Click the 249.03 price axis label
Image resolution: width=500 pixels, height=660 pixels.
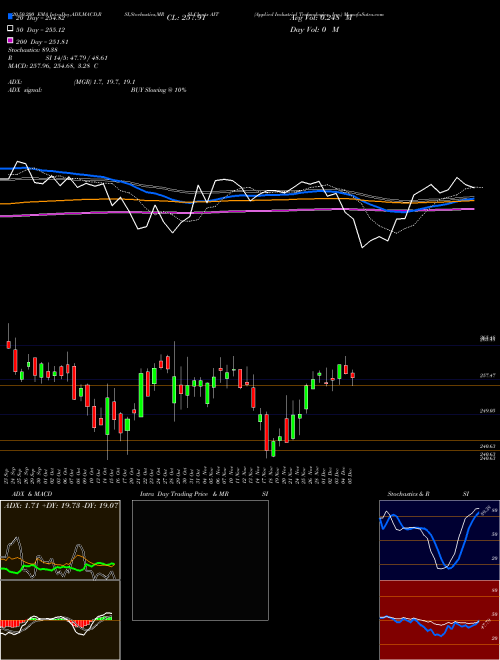click(487, 410)
